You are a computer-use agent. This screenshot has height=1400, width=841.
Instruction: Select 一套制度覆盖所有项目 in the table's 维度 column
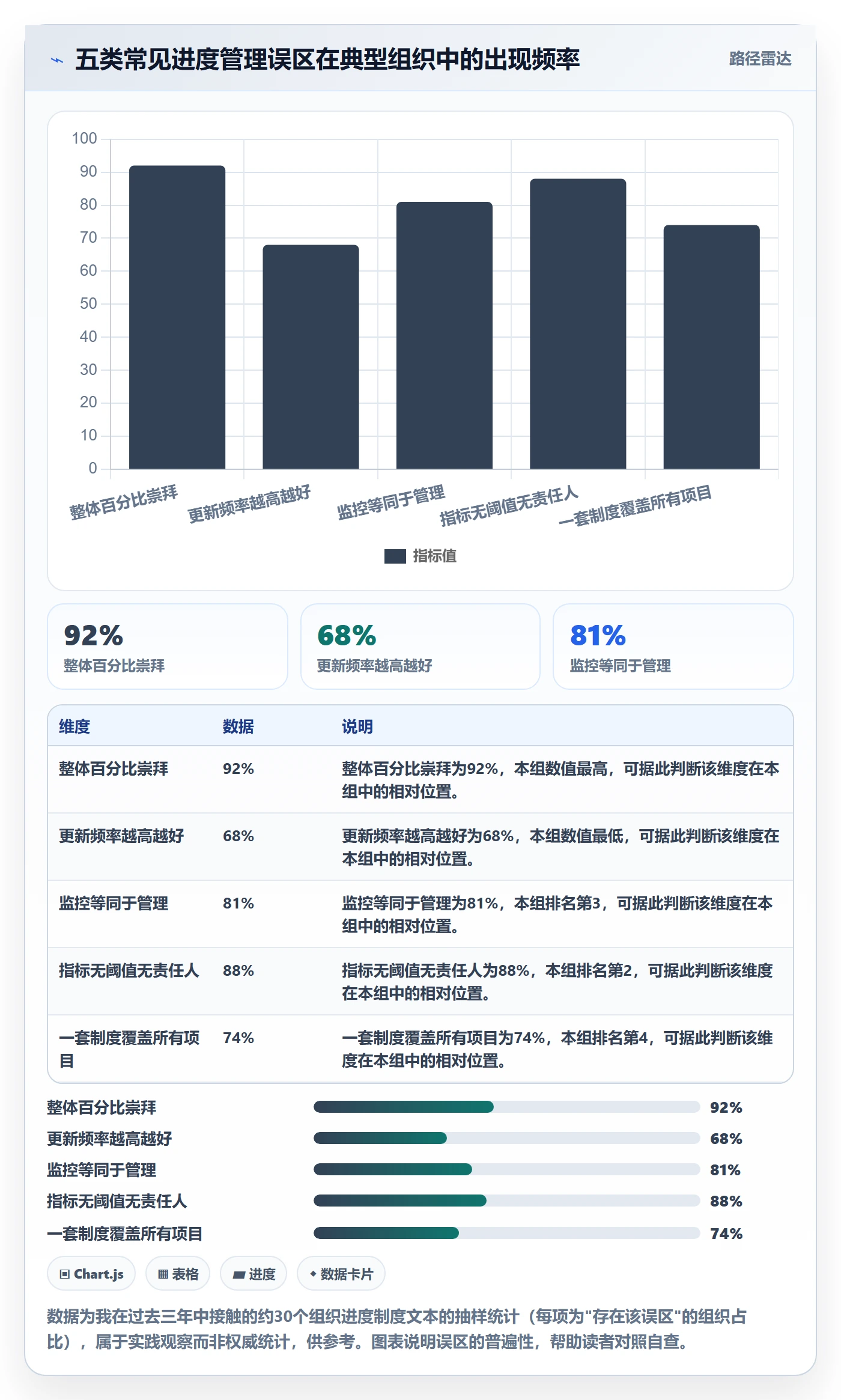[x=129, y=1049]
